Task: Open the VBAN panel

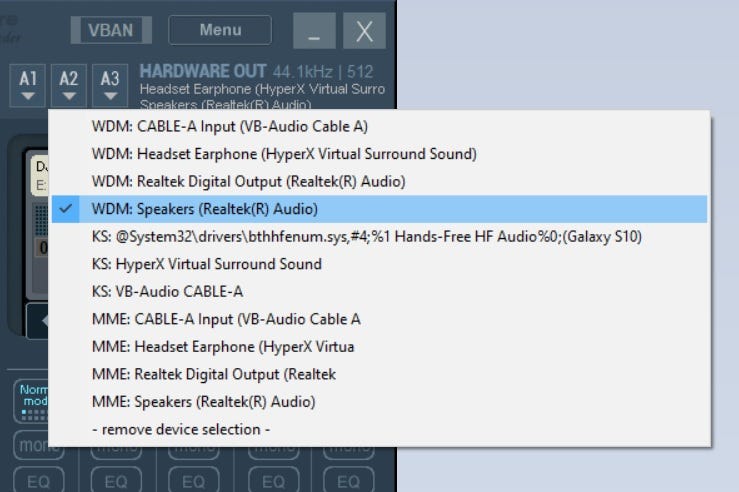Action: tap(111, 30)
